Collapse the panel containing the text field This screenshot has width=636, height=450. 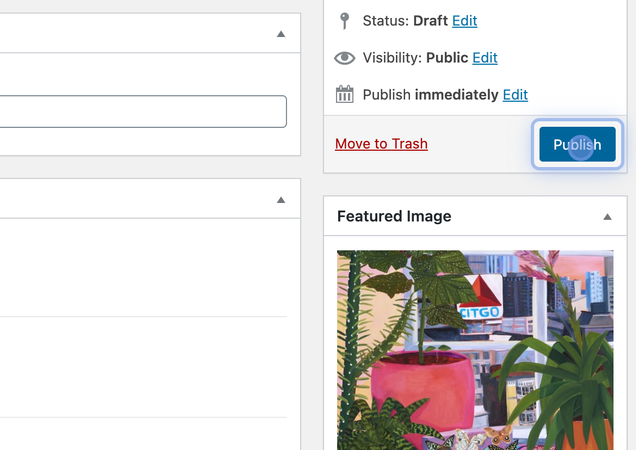click(281, 34)
